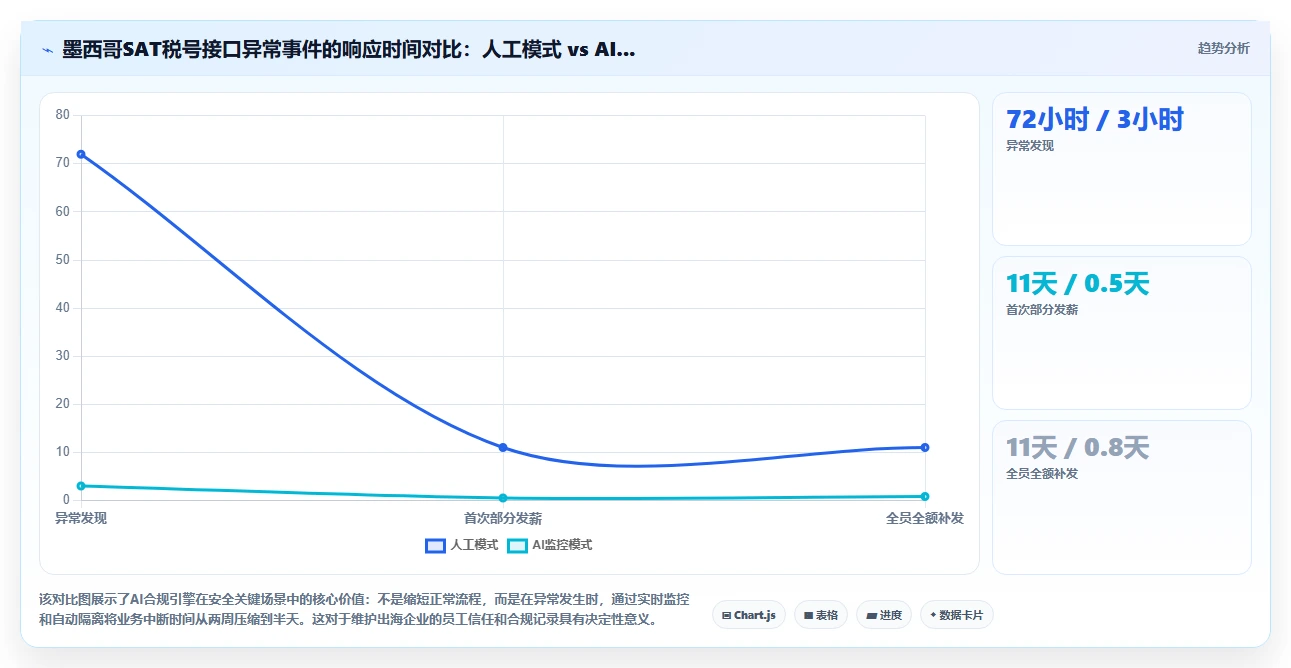Click the 人工模式 point at 首次部分发薪
The width and height of the screenshot is (1291, 668).
coord(503,447)
